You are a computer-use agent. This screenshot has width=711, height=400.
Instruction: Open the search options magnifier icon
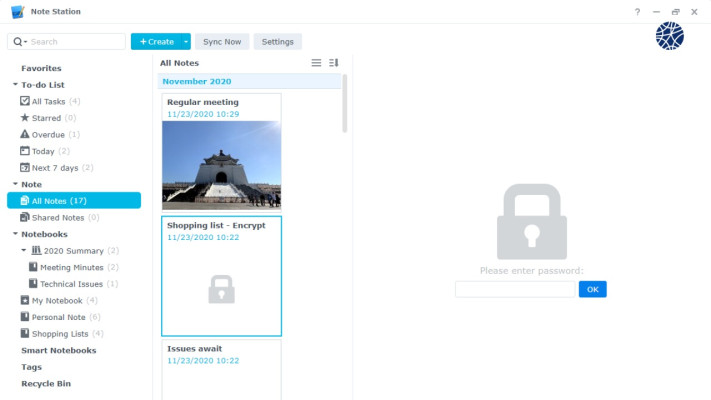point(19,42)
